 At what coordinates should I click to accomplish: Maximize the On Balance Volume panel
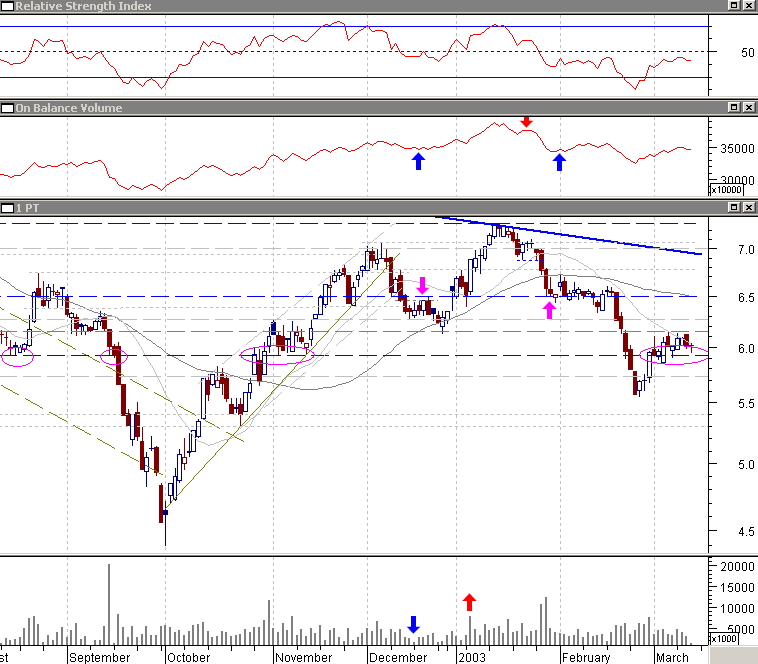click(x=733, y=107)
